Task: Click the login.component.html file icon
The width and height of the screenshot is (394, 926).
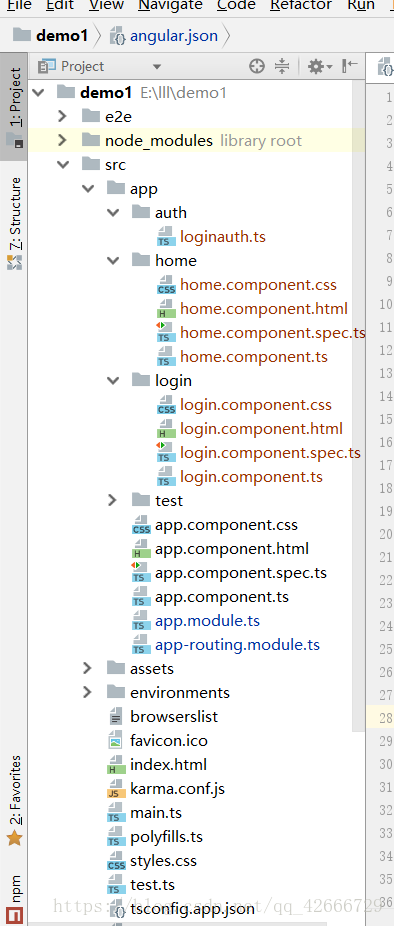Action: click(166, 429)
